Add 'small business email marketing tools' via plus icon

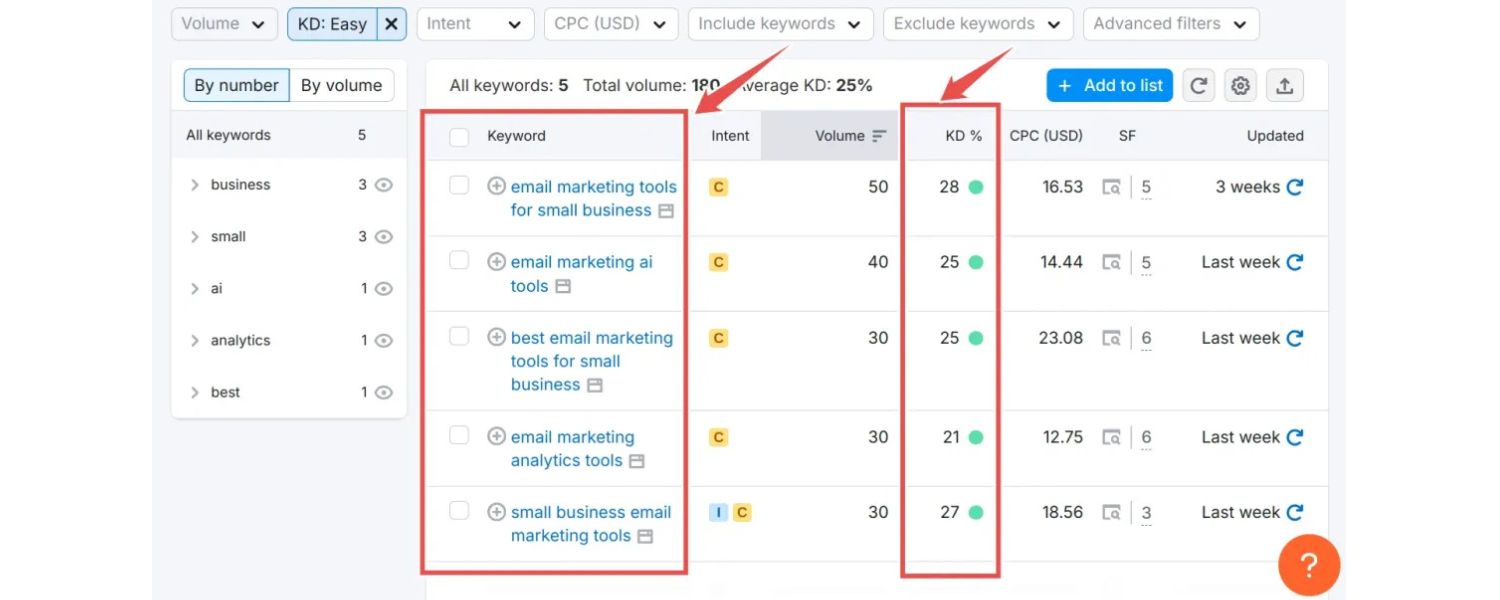(x=496, y=512)
